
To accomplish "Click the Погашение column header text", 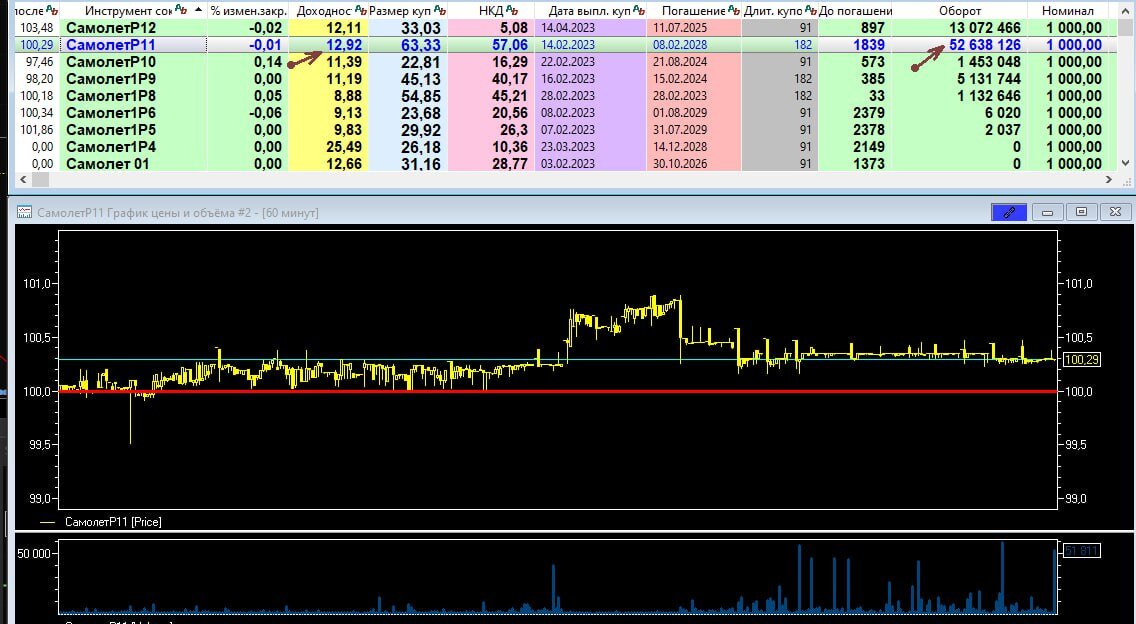I will coord(693,11).
